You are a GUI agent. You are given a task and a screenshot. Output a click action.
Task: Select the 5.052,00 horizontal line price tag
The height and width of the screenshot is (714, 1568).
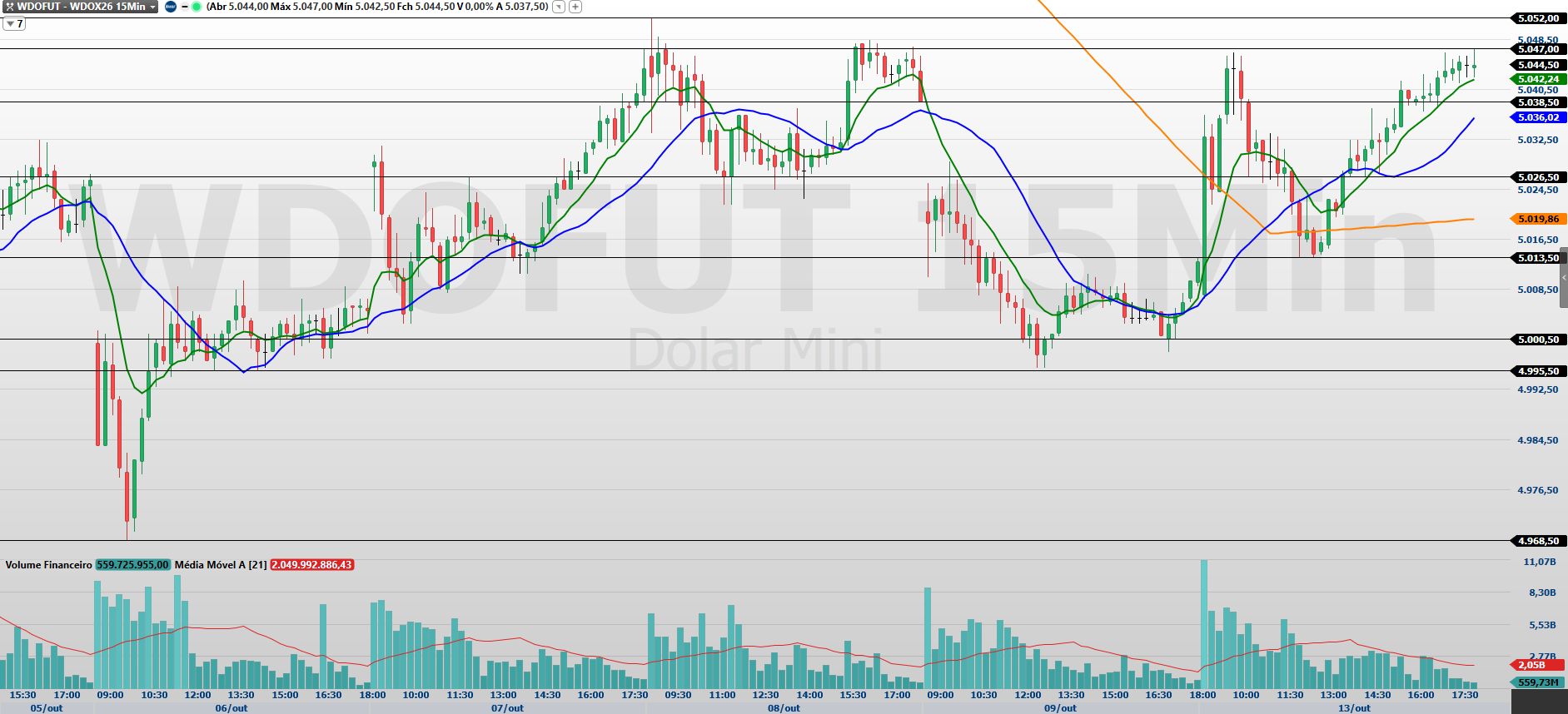pos(1538,18)
